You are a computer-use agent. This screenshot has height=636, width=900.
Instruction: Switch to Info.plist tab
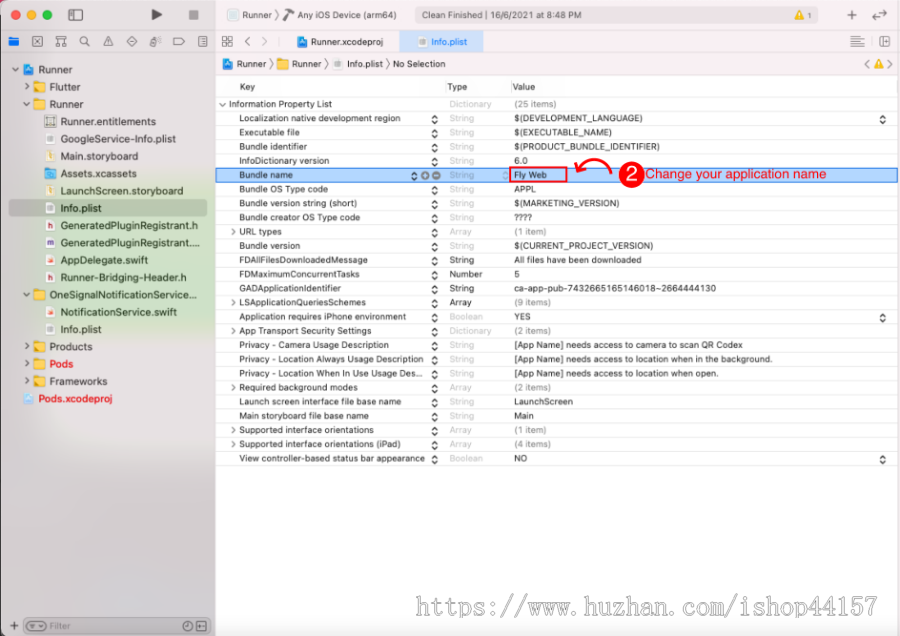(443, 41)
